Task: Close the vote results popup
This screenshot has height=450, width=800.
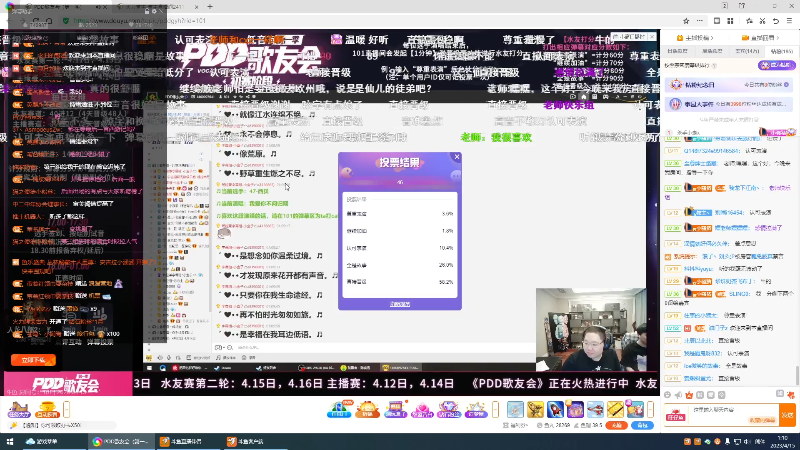Action: [x=457, y=157]
